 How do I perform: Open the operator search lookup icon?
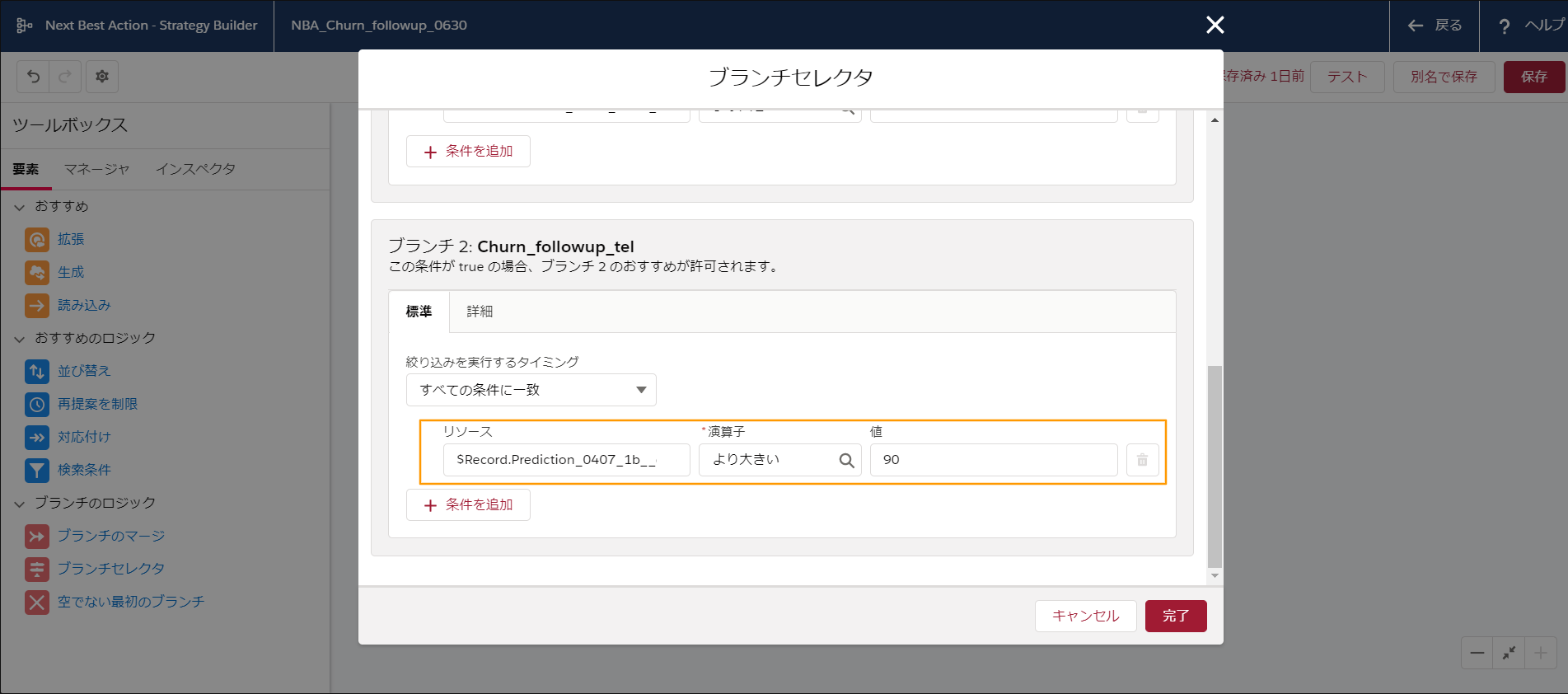(846, 460)
